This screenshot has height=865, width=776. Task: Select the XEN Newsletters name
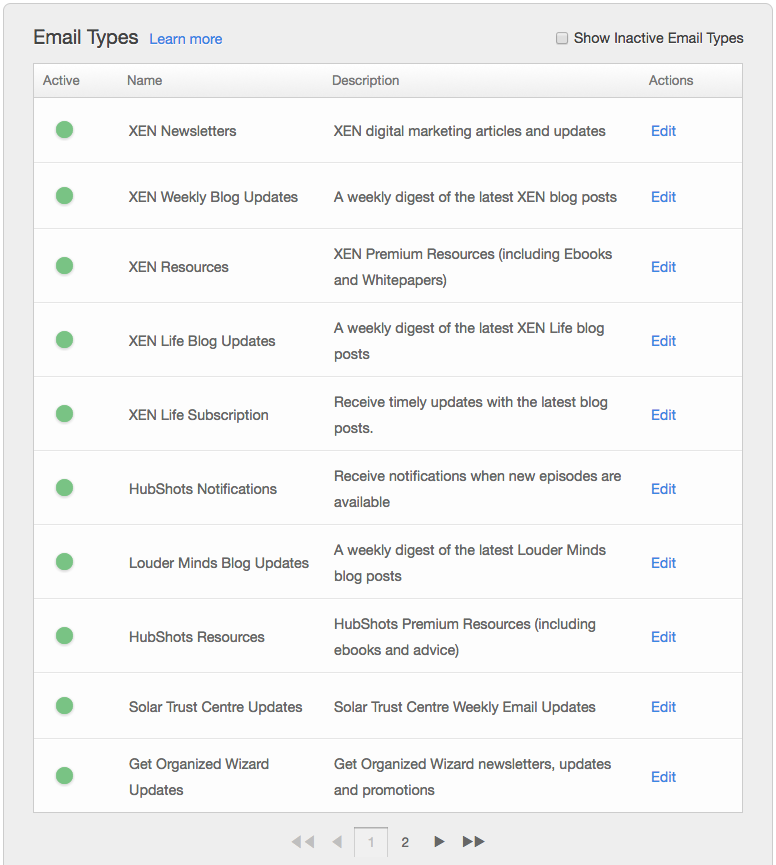pyautogui.click(x=182, y=131)
